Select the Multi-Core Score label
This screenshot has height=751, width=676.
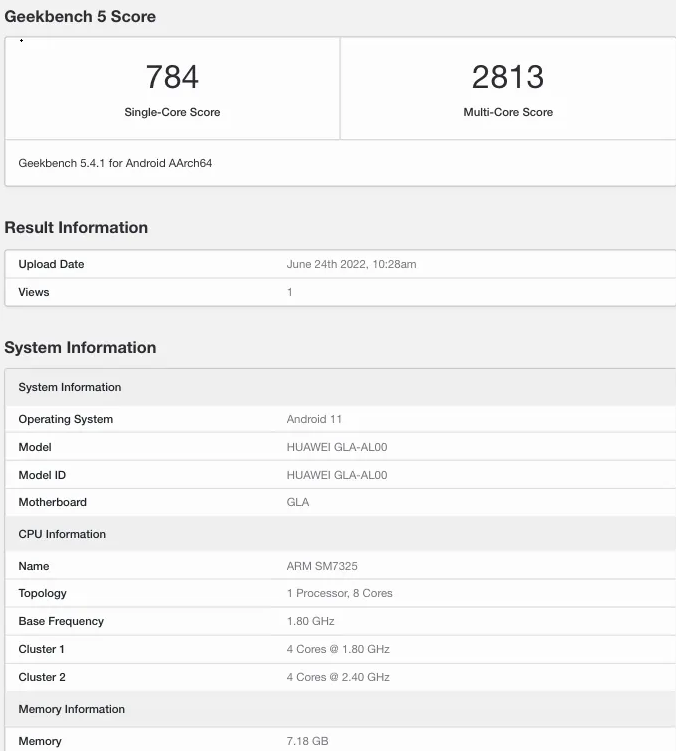pos(507,112)
